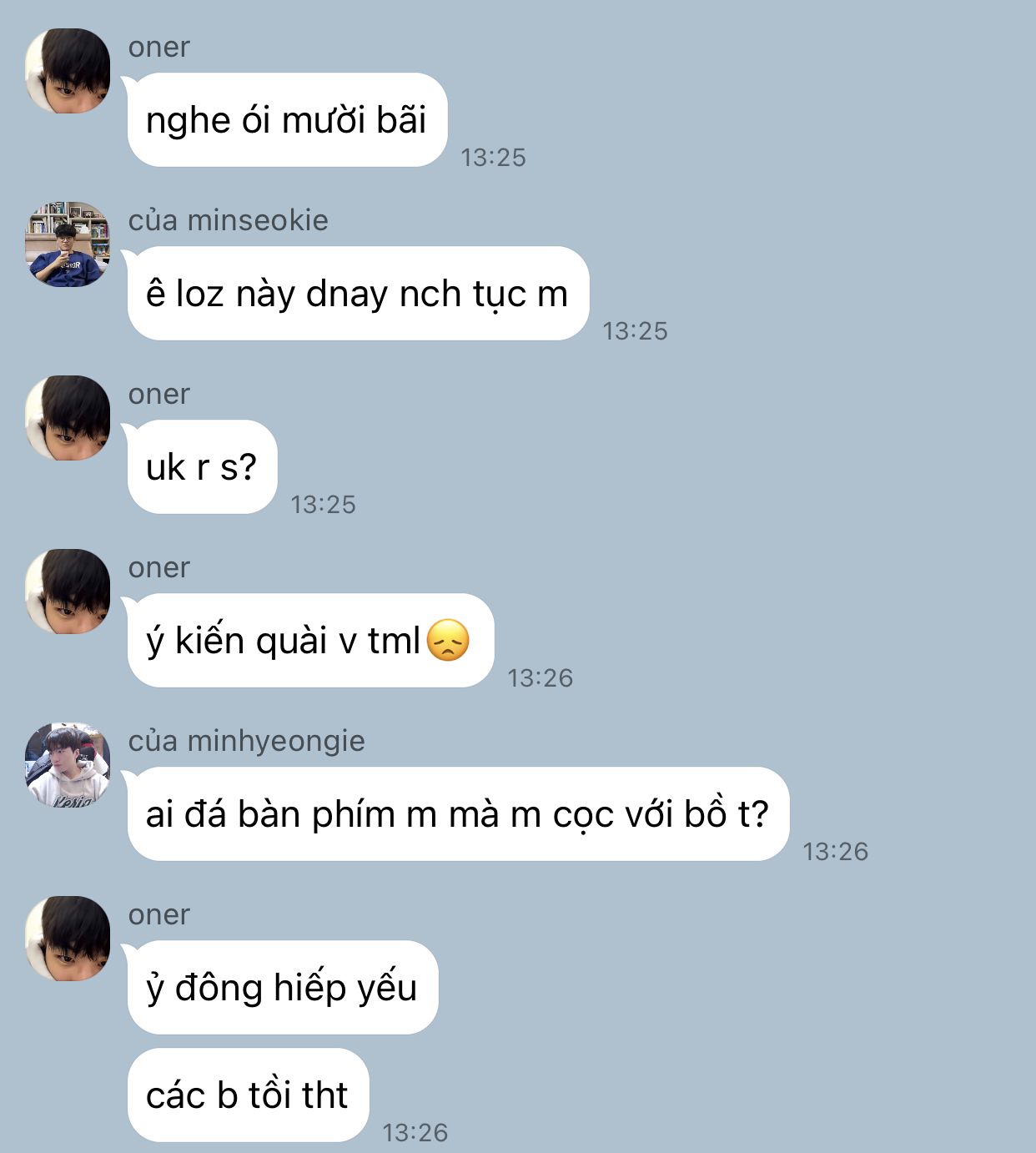Tap the sad emoji in "ý kiến quài v tml"

pyautogui.click(x=448, y=641)
